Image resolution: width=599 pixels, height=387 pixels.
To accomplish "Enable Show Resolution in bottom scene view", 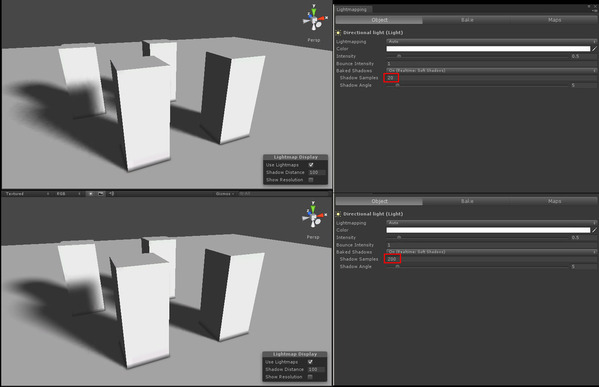I will 310,377.
